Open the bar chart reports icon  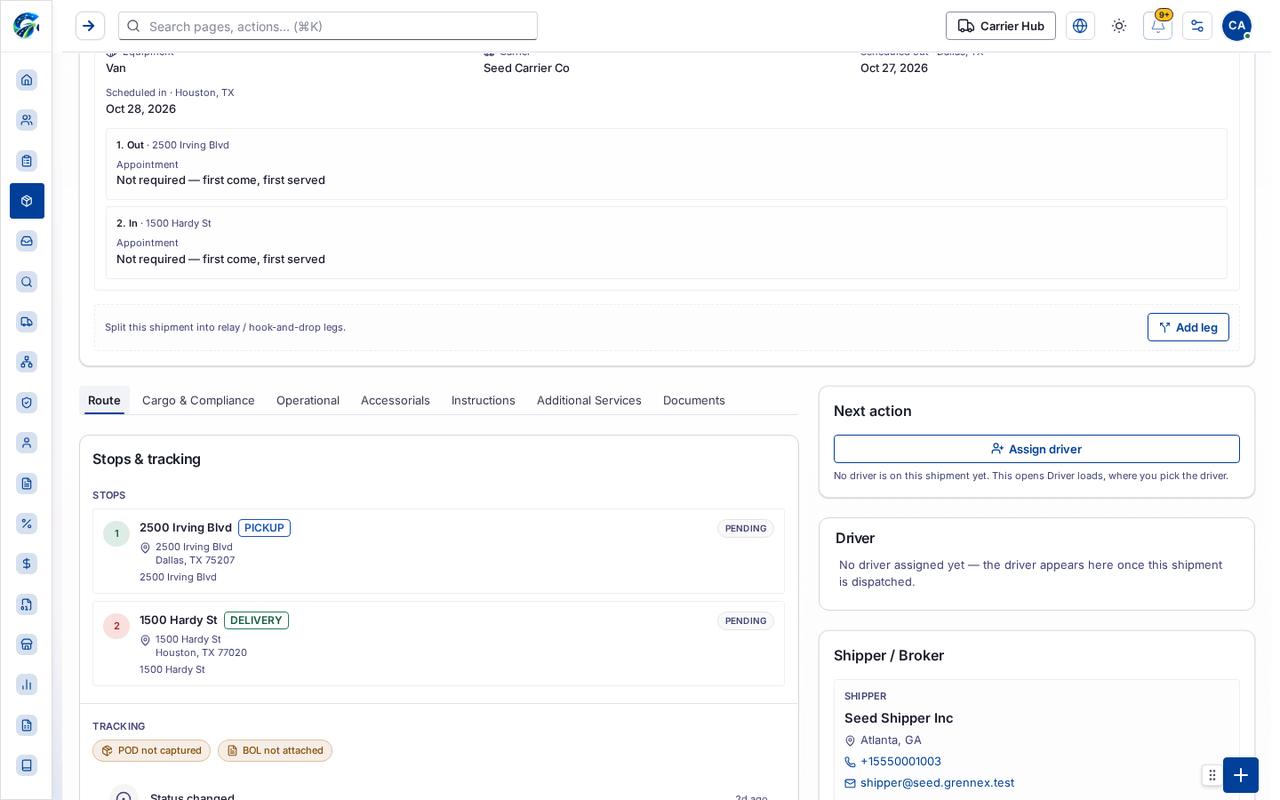pos(27,684)
